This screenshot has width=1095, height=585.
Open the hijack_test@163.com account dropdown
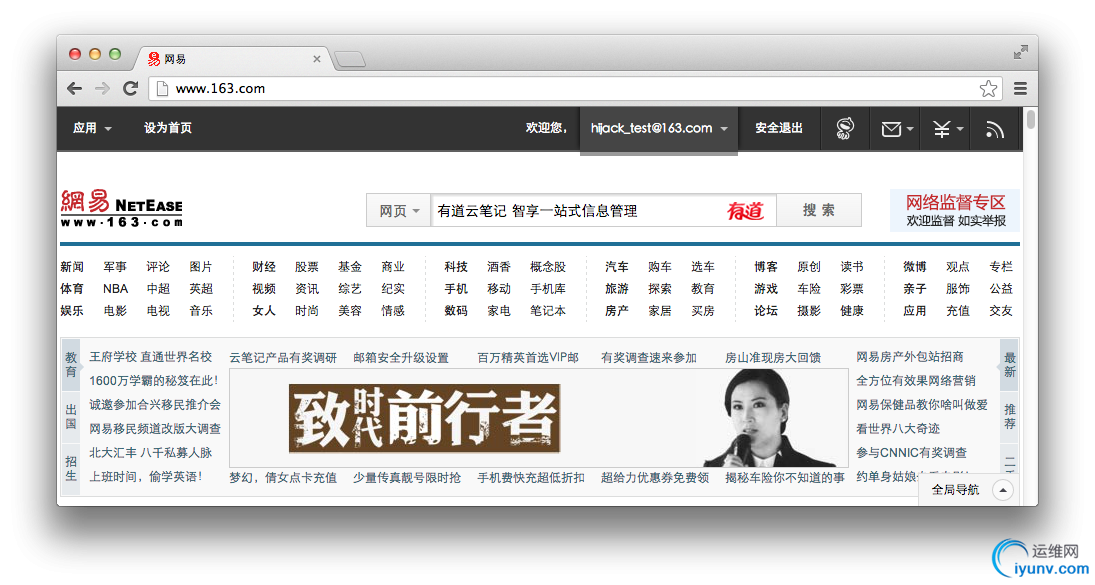[x=659, y=128]
